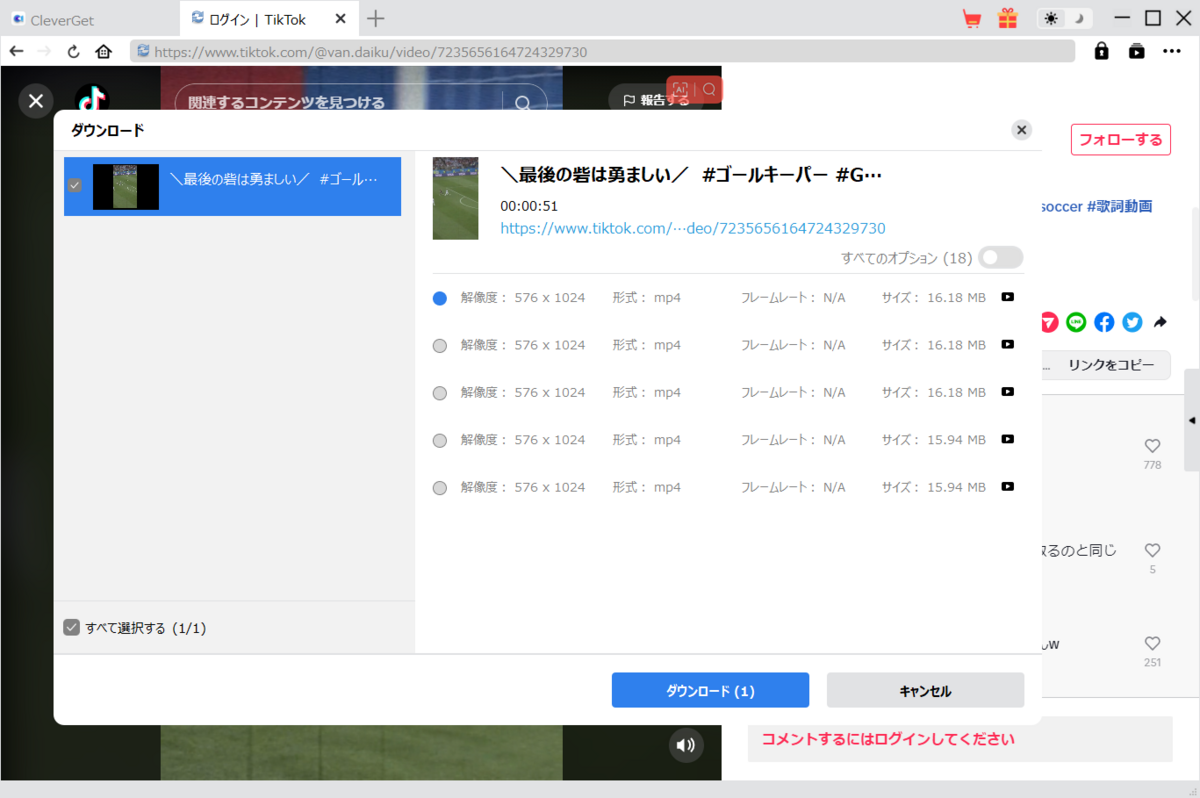Open the shopping cart icon
This screenshot has width=1200, height=798.
click(x=971, y=18)
